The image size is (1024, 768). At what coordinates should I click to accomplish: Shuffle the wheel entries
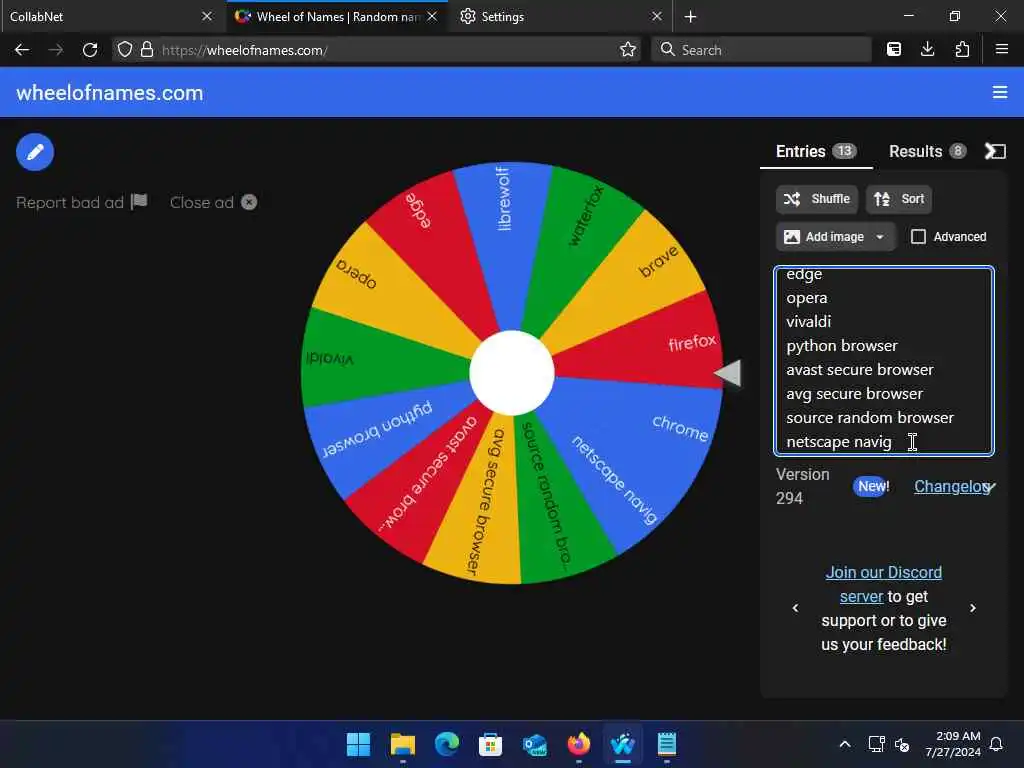tap(817, 199)
